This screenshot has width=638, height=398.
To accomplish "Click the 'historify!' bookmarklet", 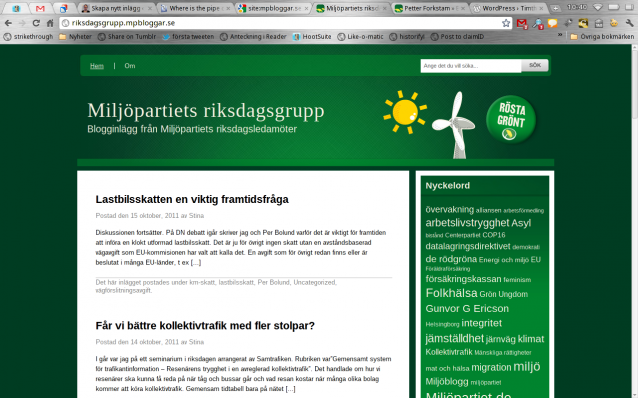I will 407,37.
